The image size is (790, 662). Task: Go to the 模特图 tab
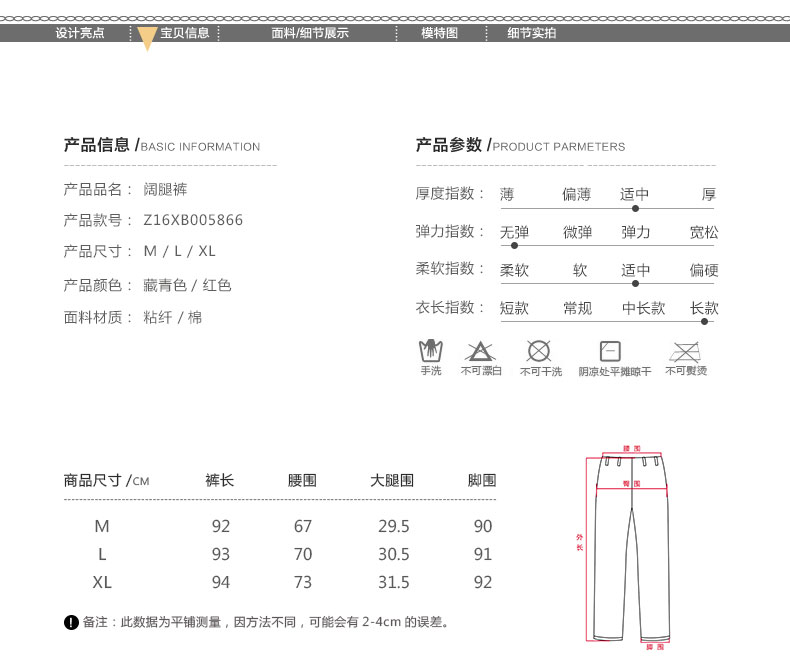click(439, 33)
